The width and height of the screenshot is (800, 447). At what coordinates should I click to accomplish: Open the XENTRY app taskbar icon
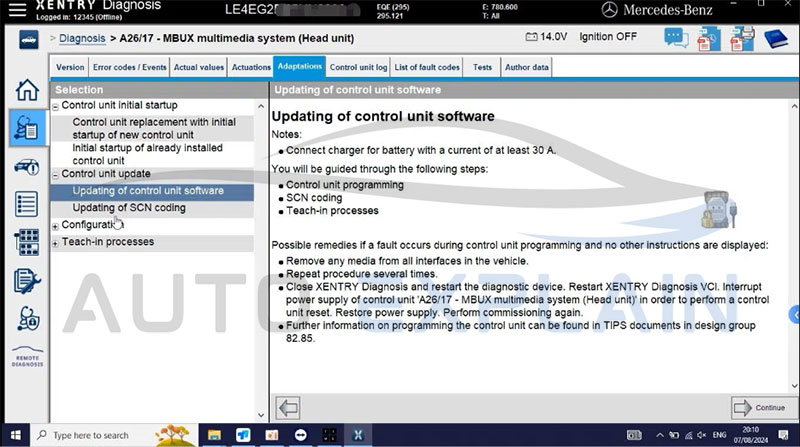tap(358, 435)
